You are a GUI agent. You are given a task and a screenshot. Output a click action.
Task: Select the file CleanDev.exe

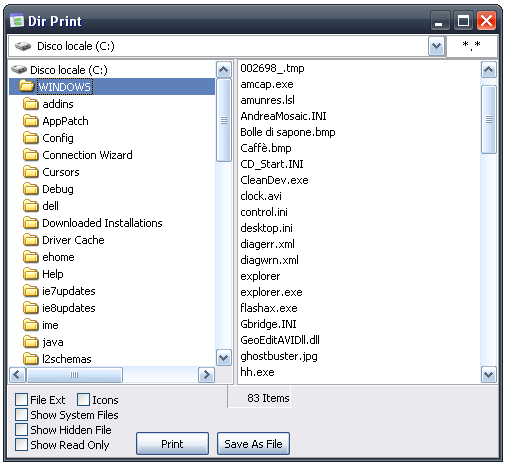[274, 180]
